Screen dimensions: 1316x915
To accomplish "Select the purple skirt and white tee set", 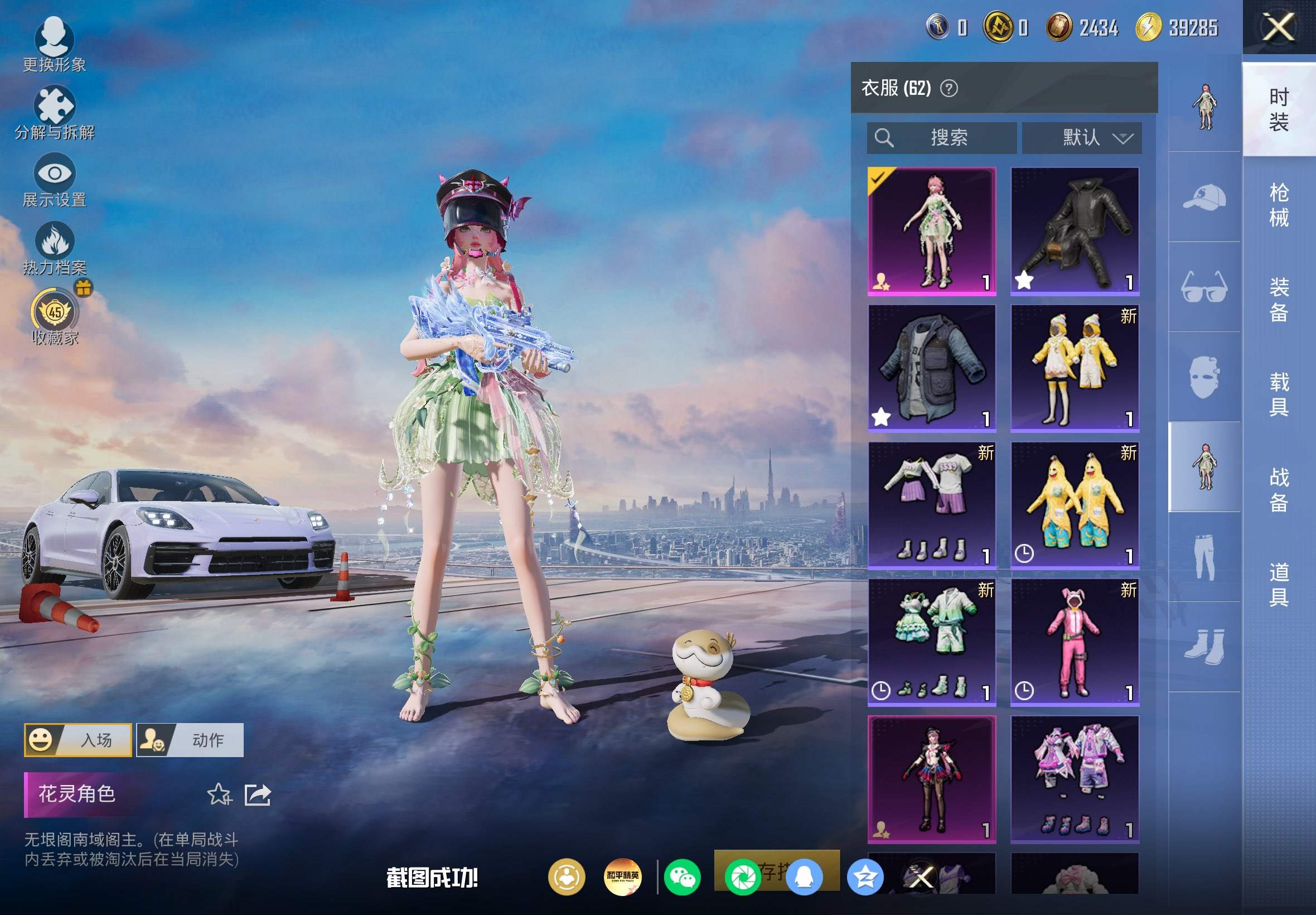I will tap(932, 505).
